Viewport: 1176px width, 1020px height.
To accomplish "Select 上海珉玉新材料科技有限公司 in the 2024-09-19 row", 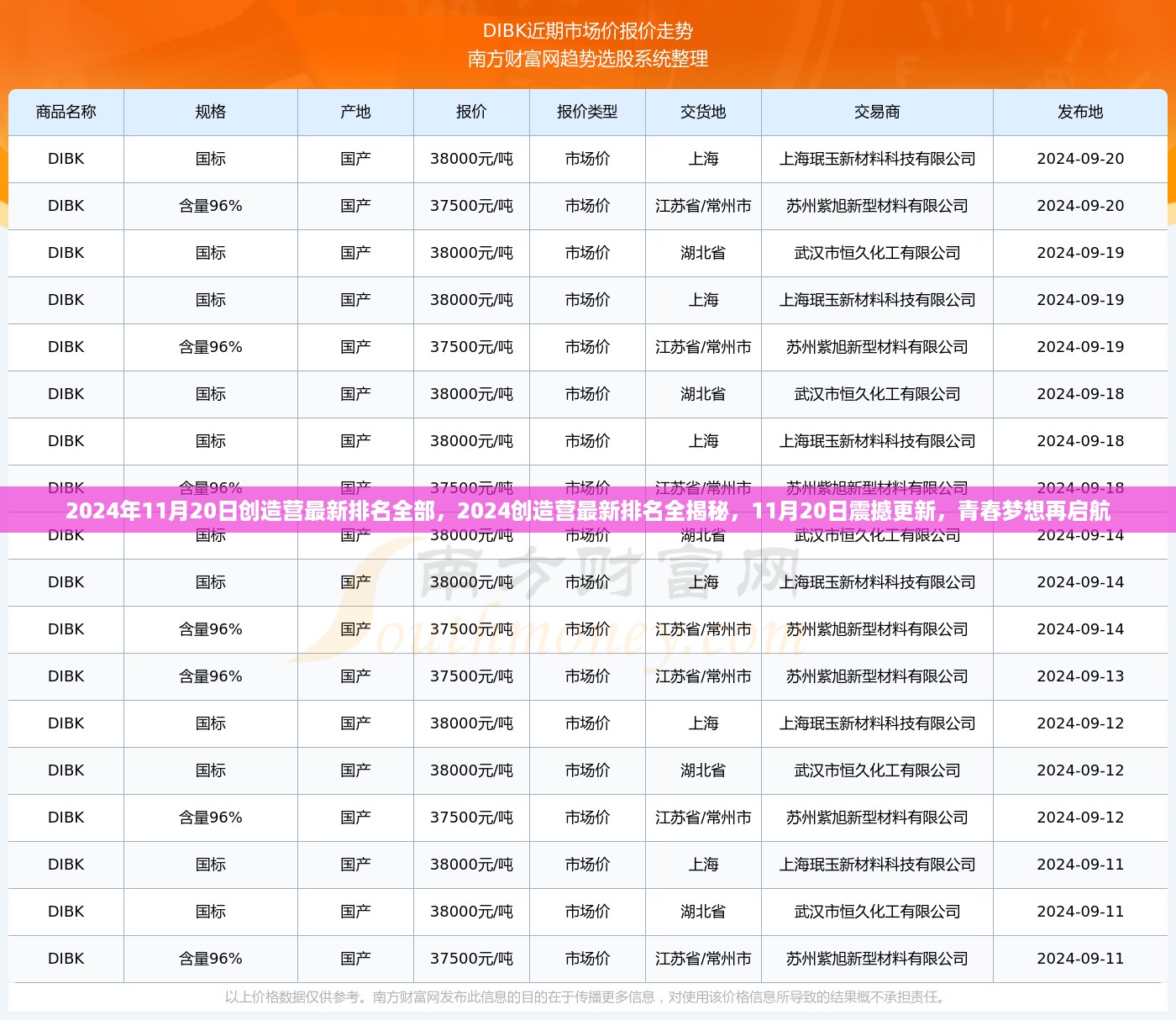I will [877, 300].
